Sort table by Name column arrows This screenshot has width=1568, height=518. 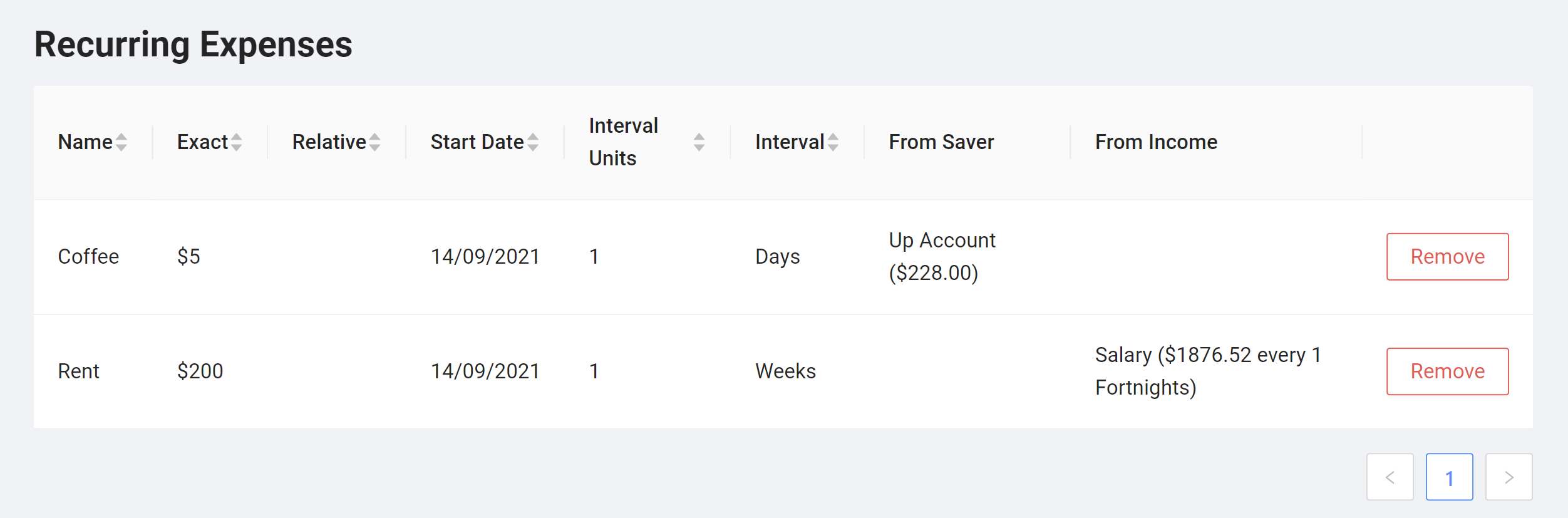[x=121, y=143]
